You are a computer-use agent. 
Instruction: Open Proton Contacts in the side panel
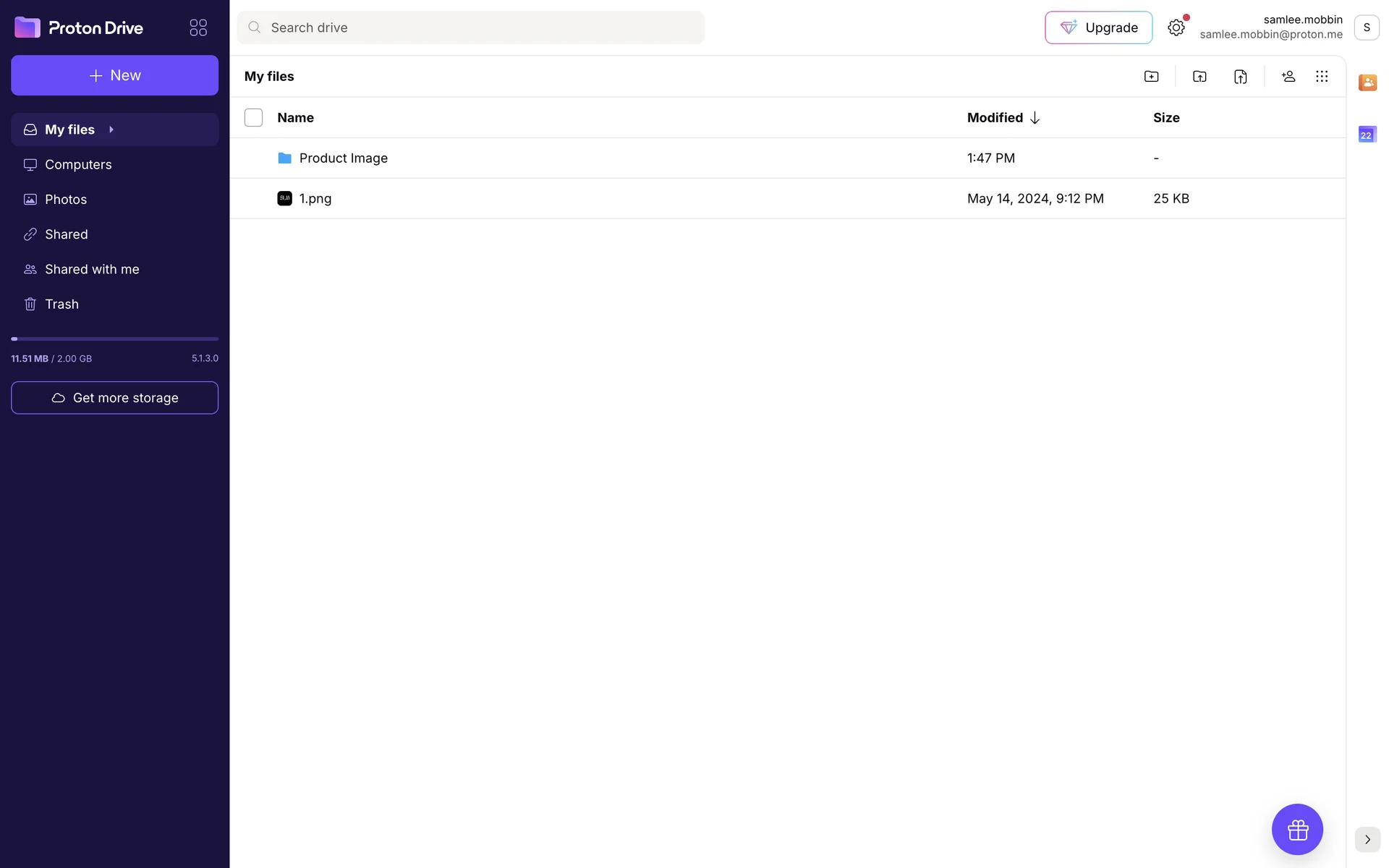tap(1367, 82)
